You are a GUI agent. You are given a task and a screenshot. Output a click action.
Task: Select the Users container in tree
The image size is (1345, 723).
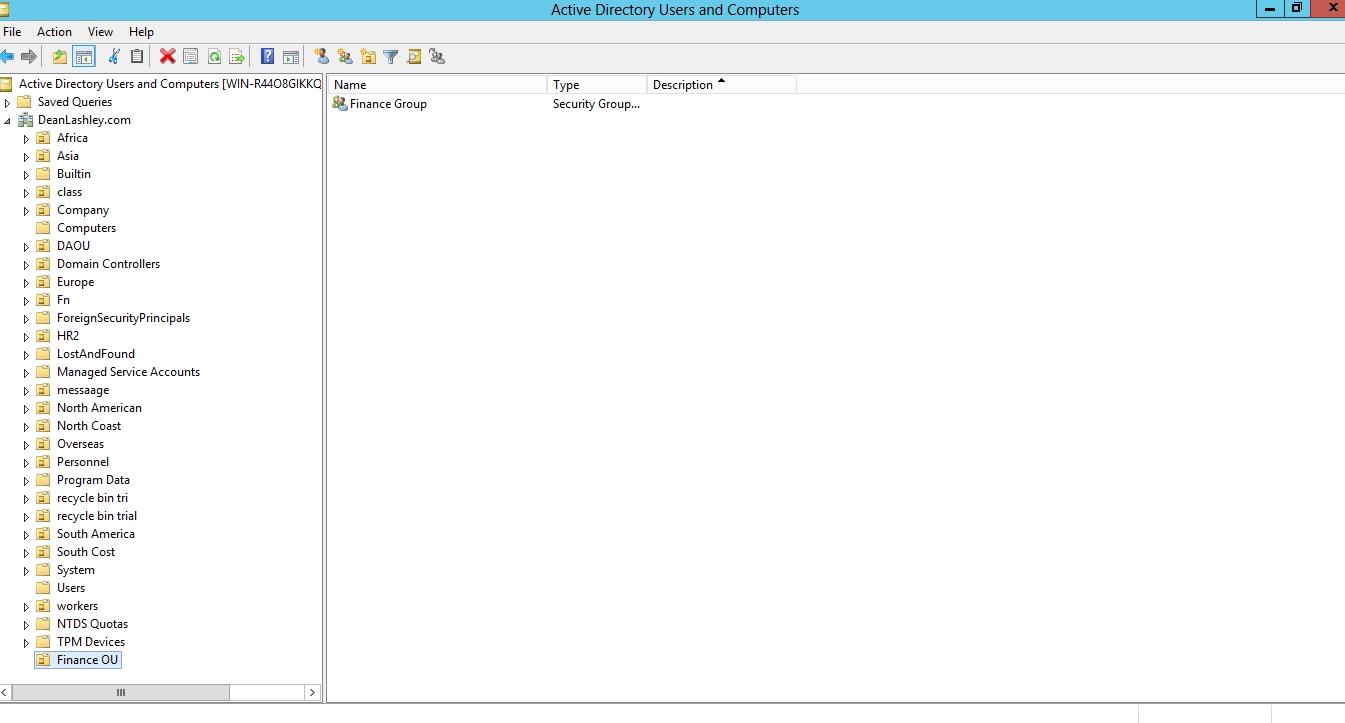point(71,588)
